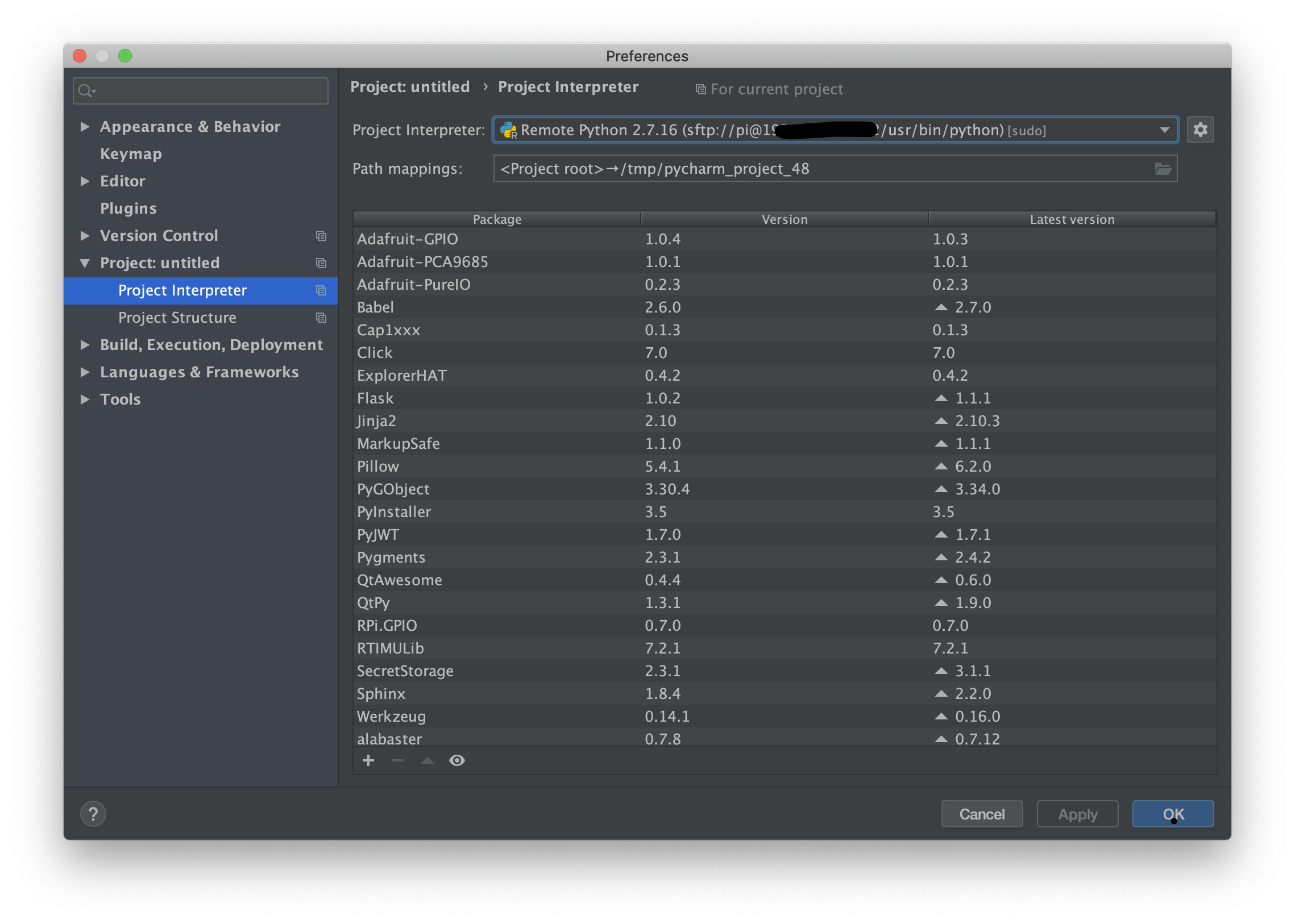Expand the Editor section

pos(85,181)
